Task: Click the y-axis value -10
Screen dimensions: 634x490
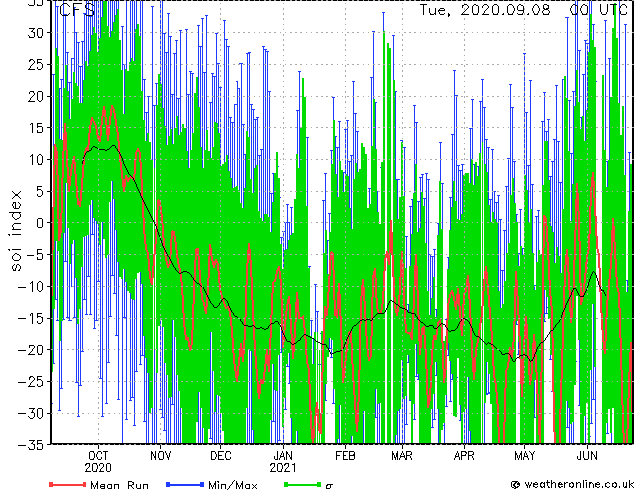Action: (30, 287)
